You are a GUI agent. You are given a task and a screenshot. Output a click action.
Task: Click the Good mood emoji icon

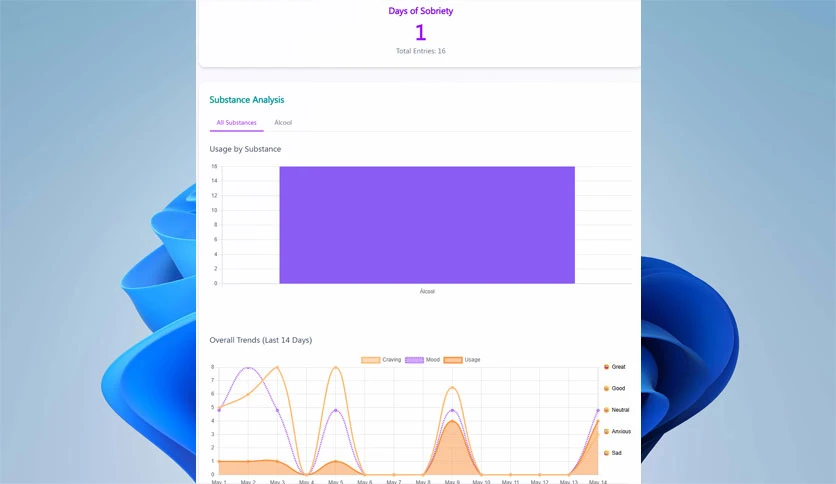coord(606,389)
